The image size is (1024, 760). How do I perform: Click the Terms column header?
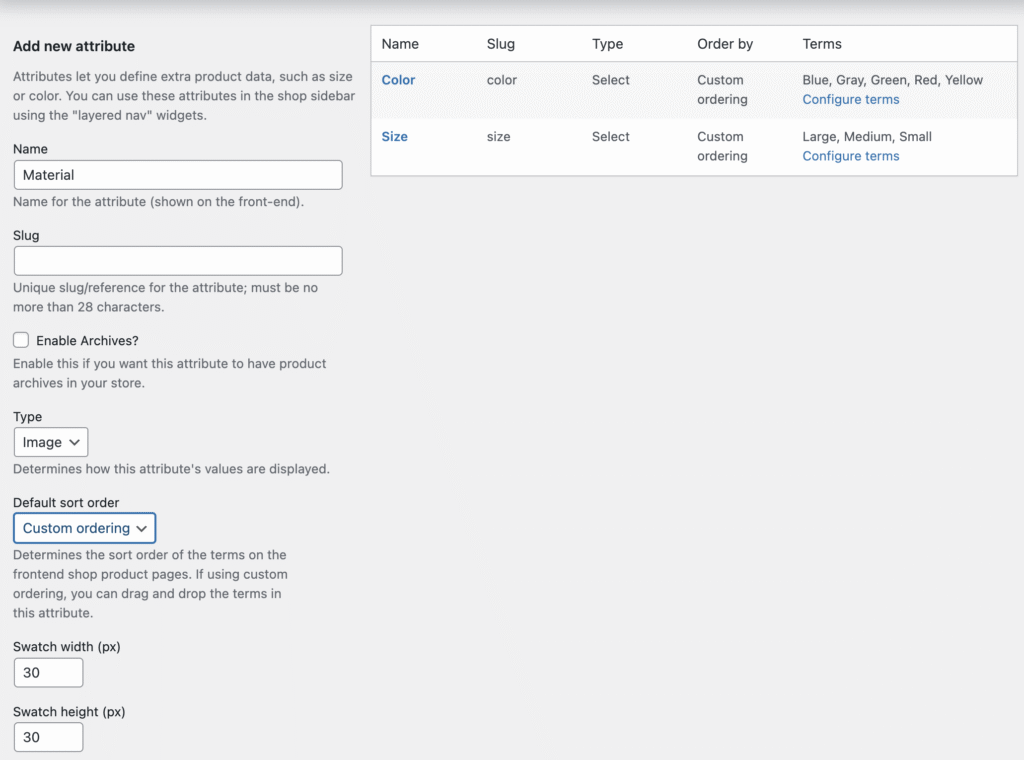click(822, 44)
